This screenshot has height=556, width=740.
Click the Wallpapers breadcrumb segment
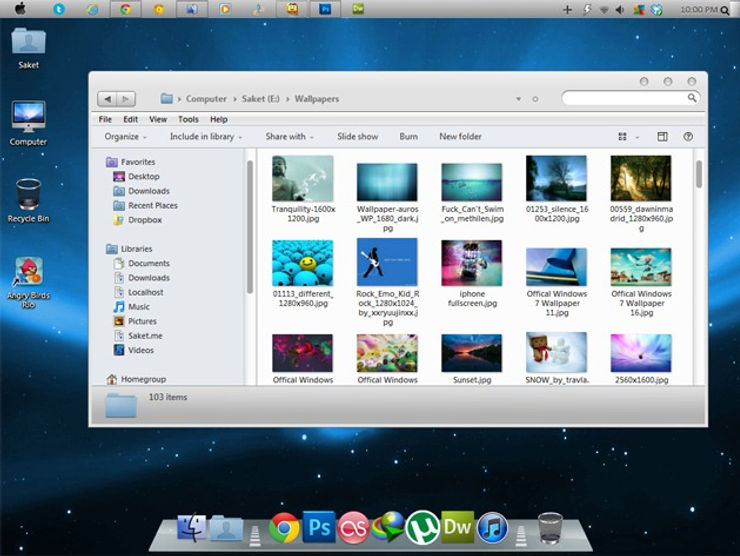coord(317,99)
